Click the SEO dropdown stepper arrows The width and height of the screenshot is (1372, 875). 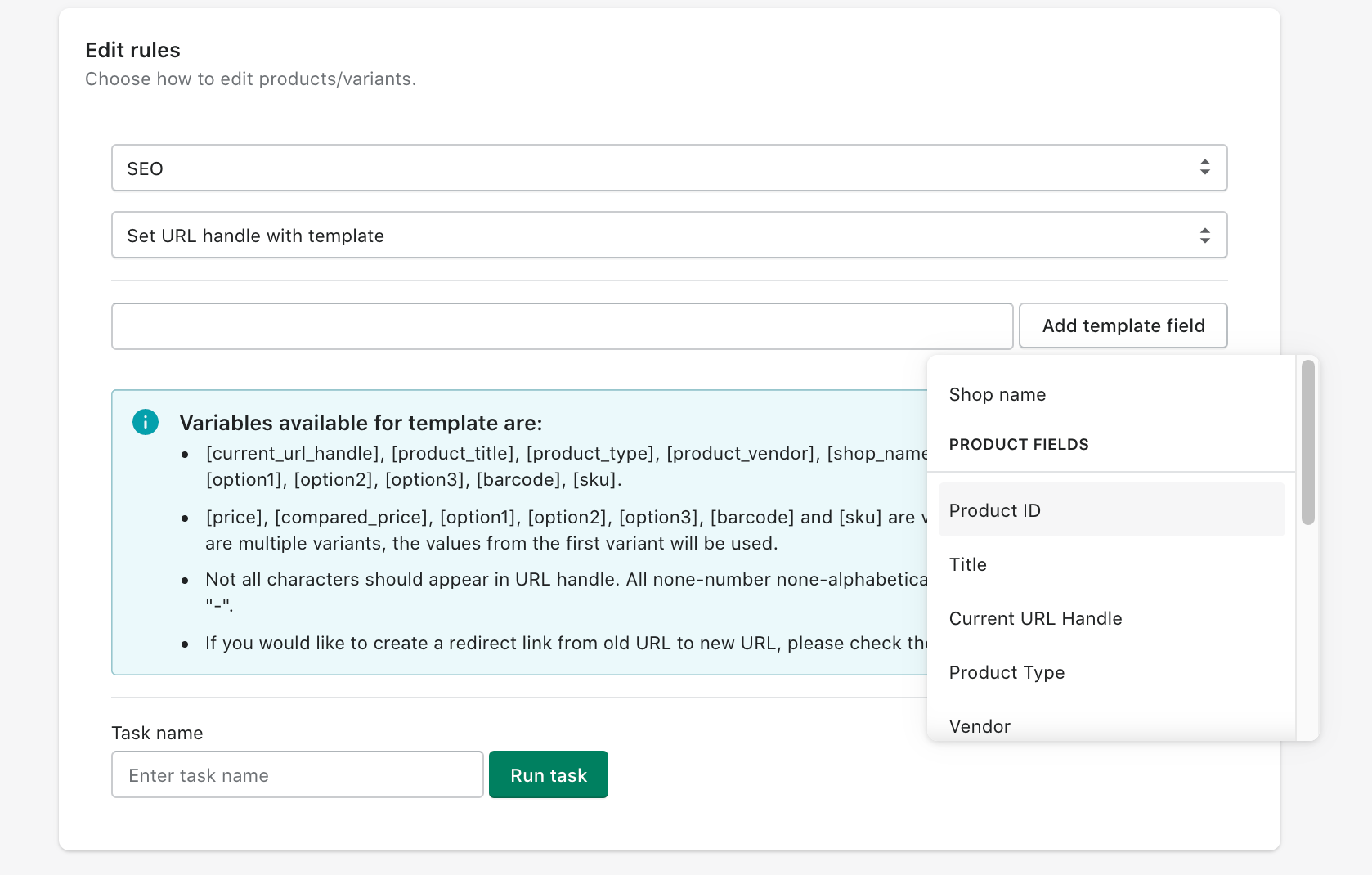pos(1204,168)
